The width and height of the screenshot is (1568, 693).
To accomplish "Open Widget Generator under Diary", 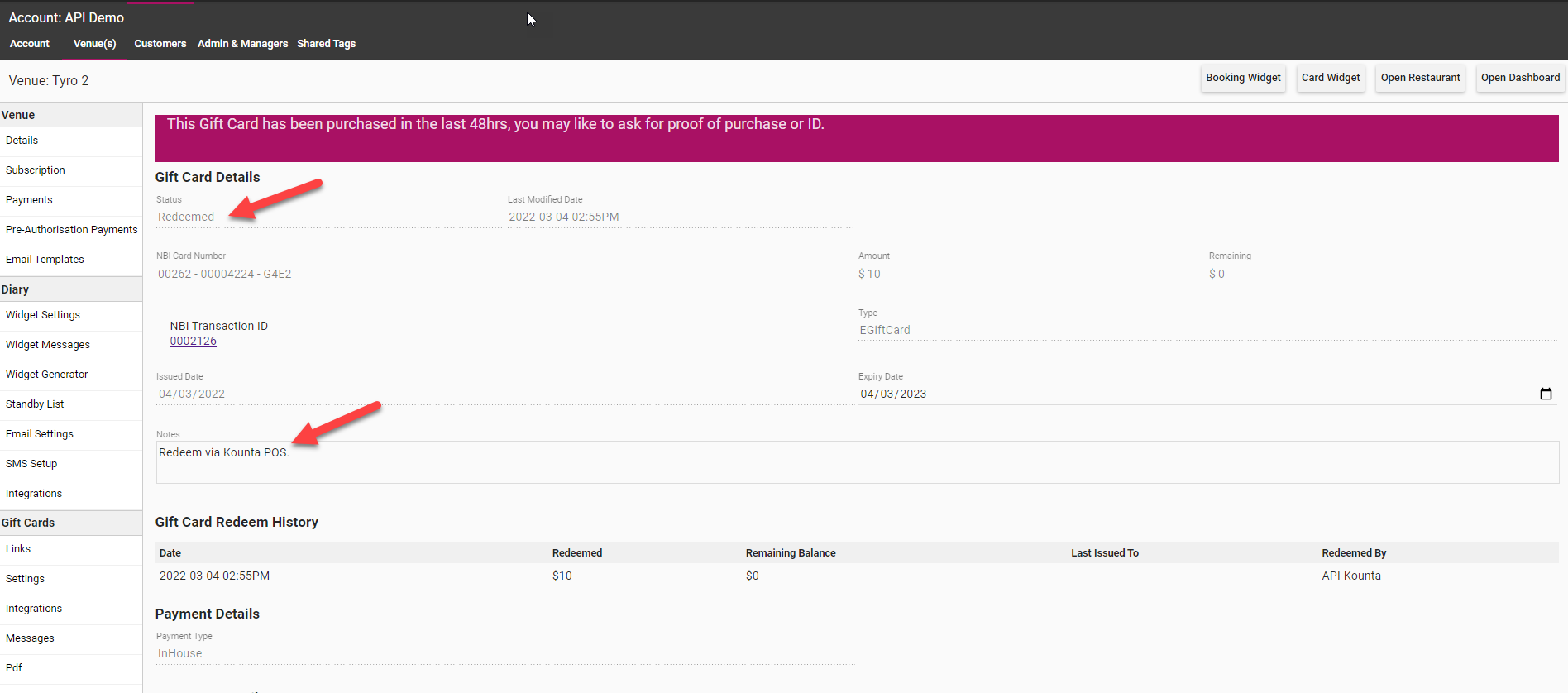I will [46, 375].
